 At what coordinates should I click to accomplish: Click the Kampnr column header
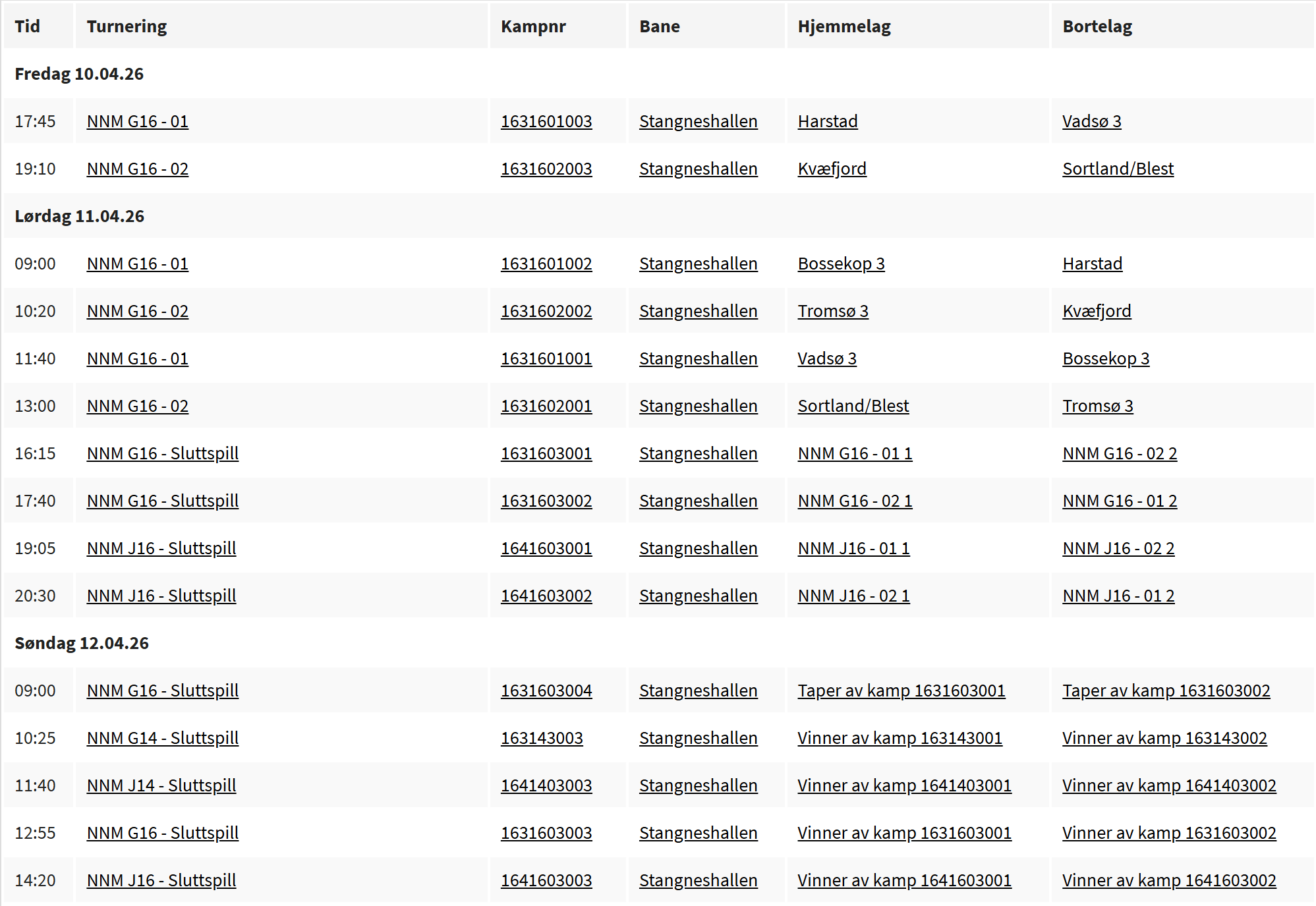coord(532,26)
